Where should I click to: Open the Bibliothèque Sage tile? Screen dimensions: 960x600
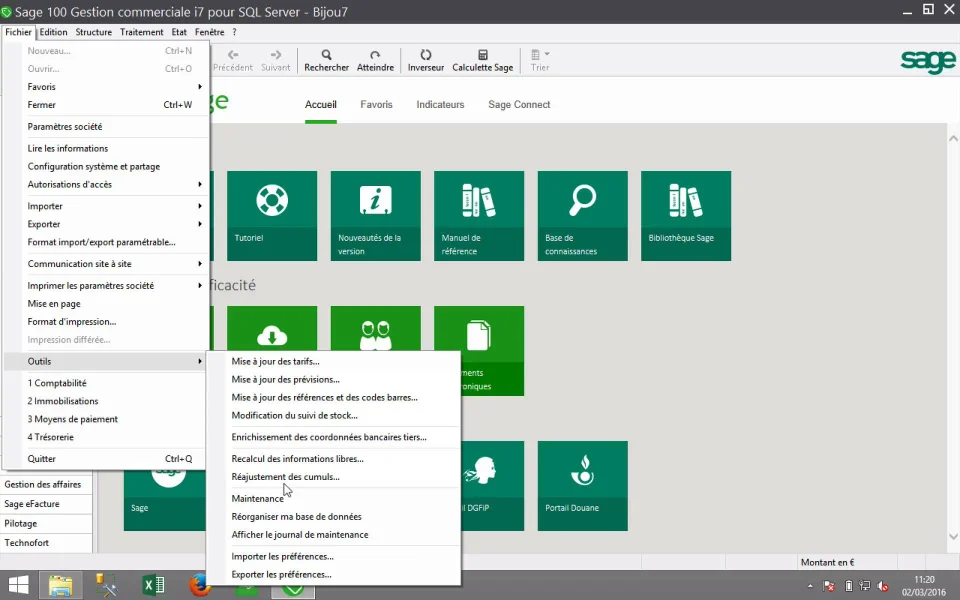coord(686,216)
